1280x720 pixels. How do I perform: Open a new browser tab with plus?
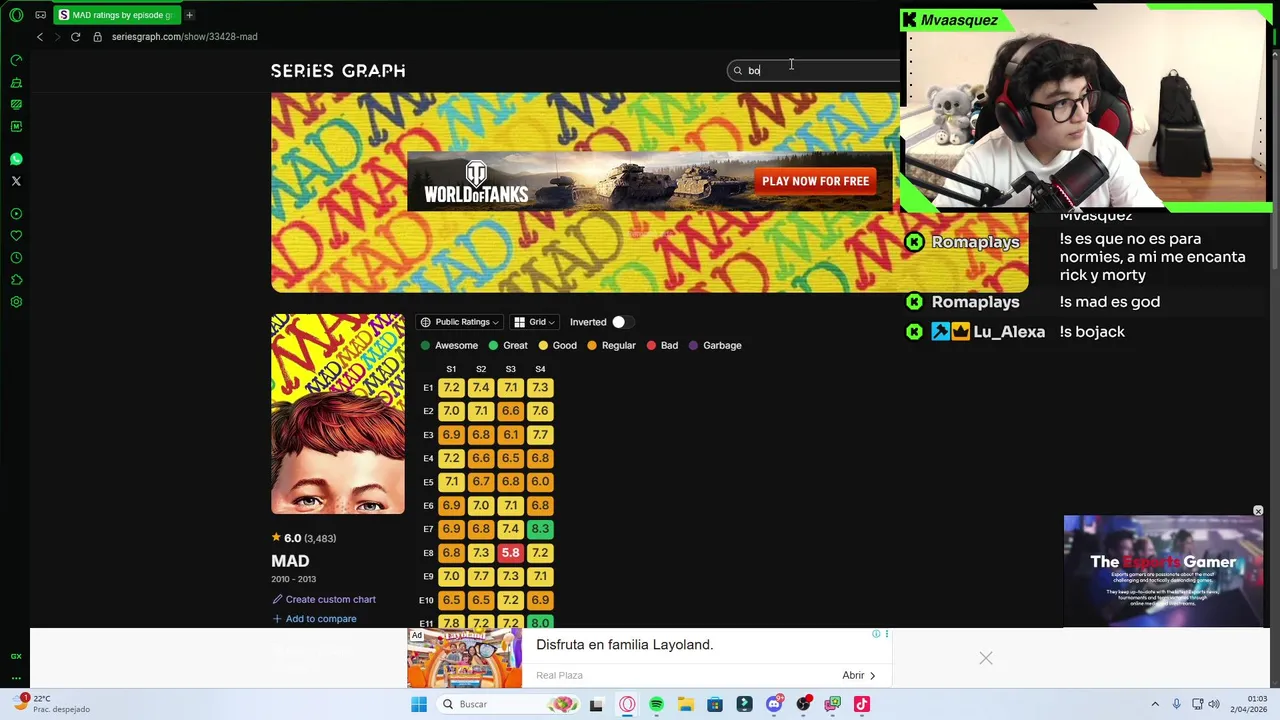(x=189, y=15)
